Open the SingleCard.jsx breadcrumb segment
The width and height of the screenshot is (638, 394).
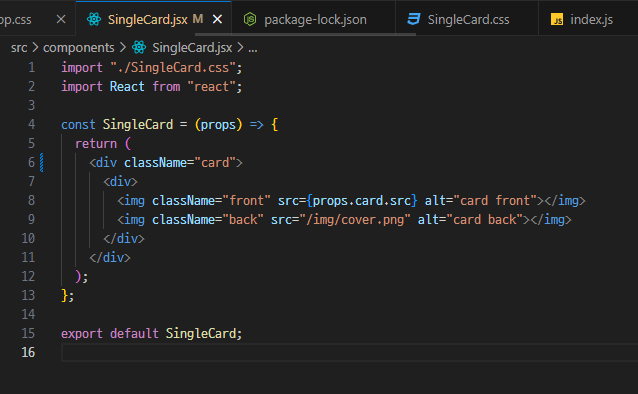(192, 48)
